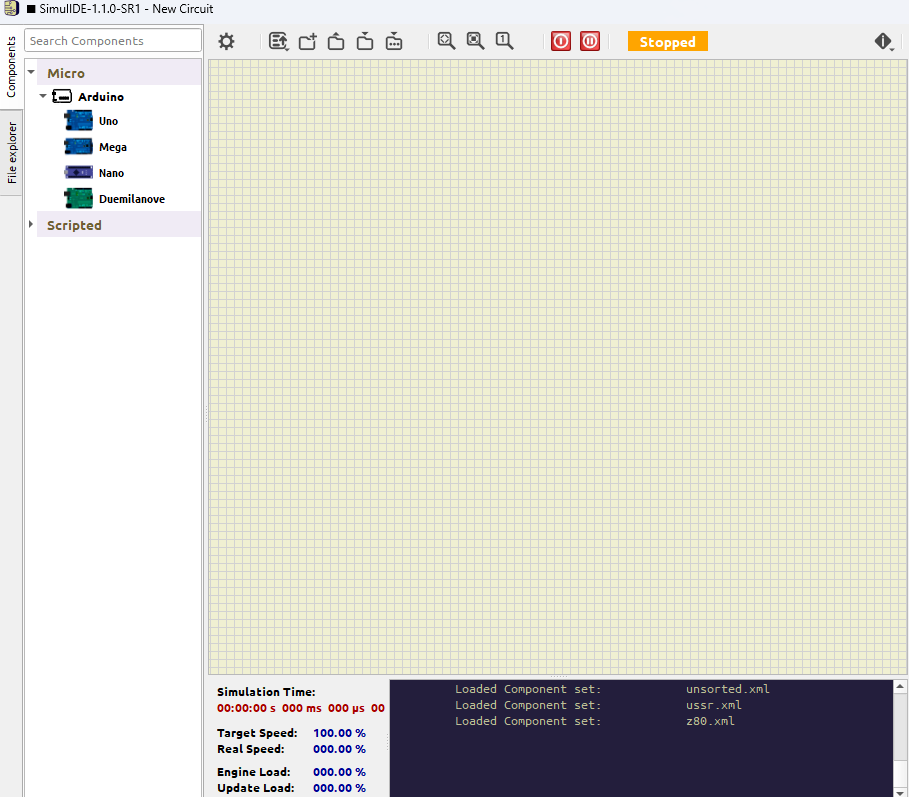Screen dimensions: 909x797
Task: Click the document icon with lines
Action: click(x=279, y=41)
